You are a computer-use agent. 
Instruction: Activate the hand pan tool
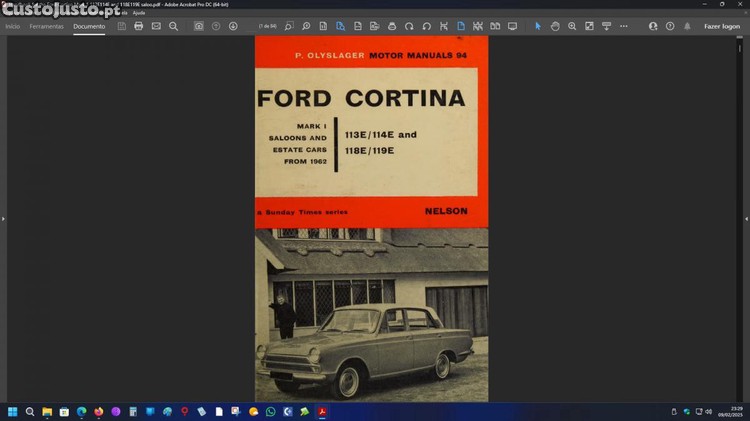[554, 26]
